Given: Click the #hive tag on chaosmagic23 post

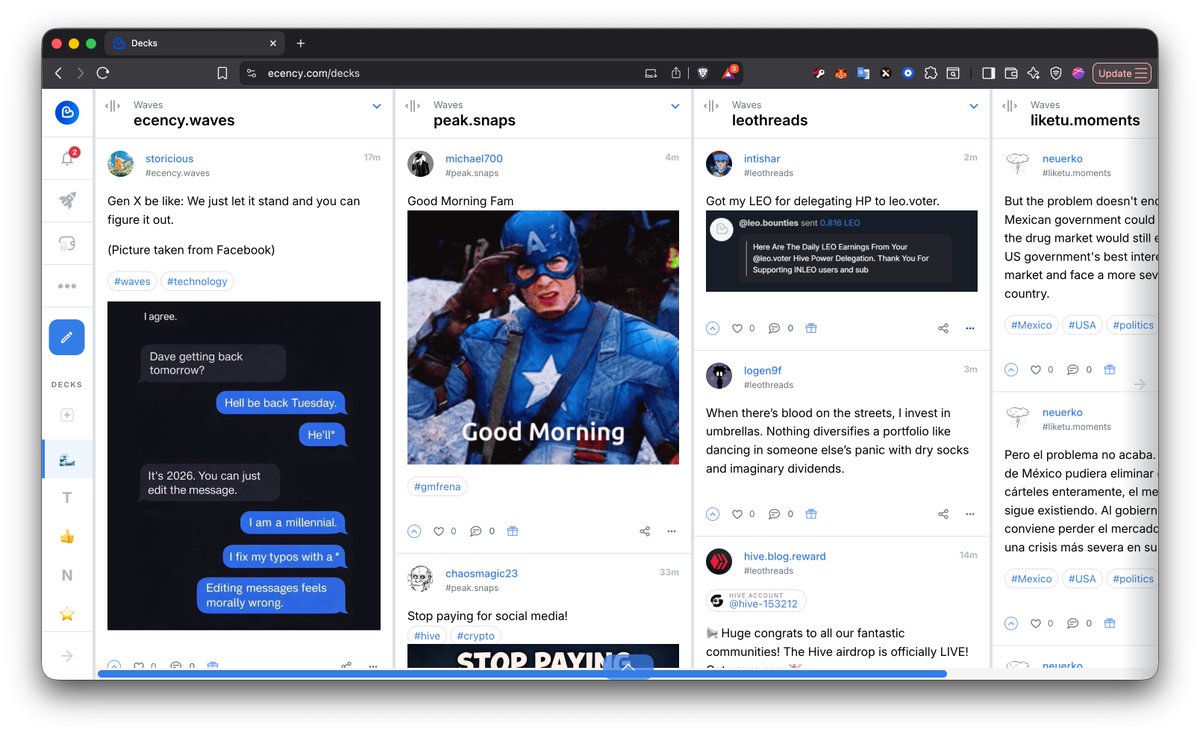Looking at the screenshot, I should click(x=427, y=636).
